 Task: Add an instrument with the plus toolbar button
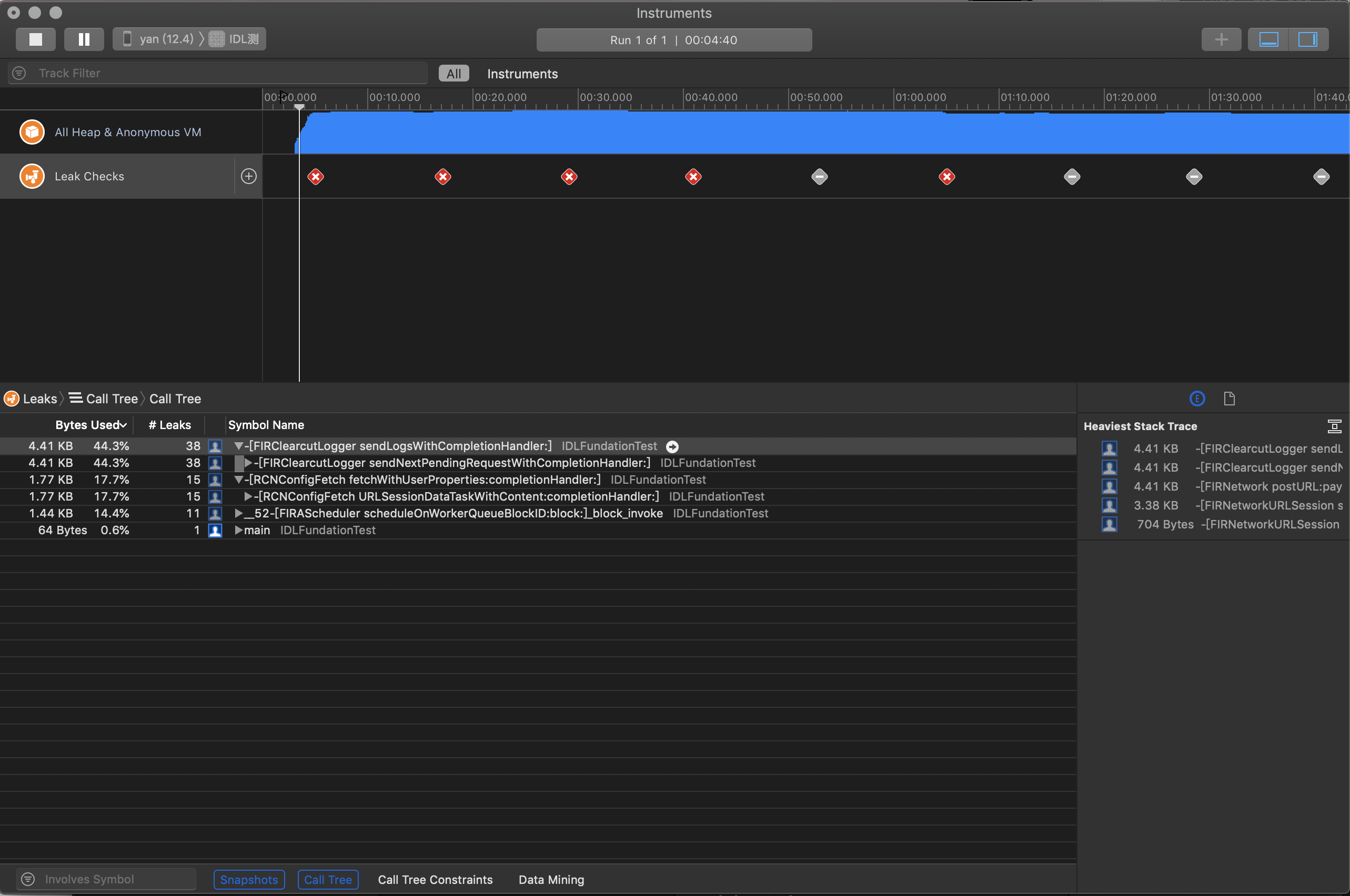pos(1221,39)
